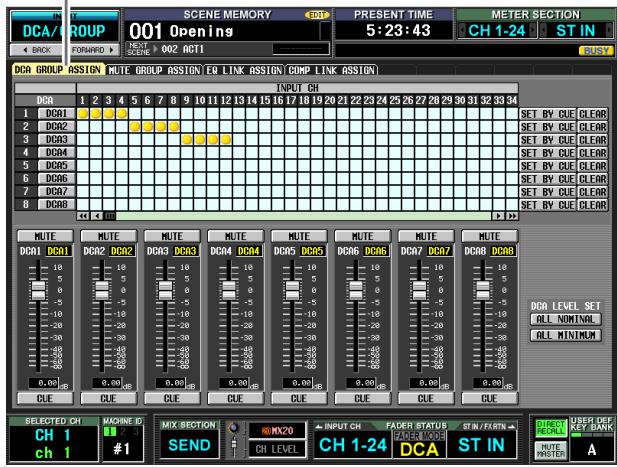This screenshot has height=467, width=617.
Task: Select CH LEVEL in mix section
Action: tap(277, 449)
